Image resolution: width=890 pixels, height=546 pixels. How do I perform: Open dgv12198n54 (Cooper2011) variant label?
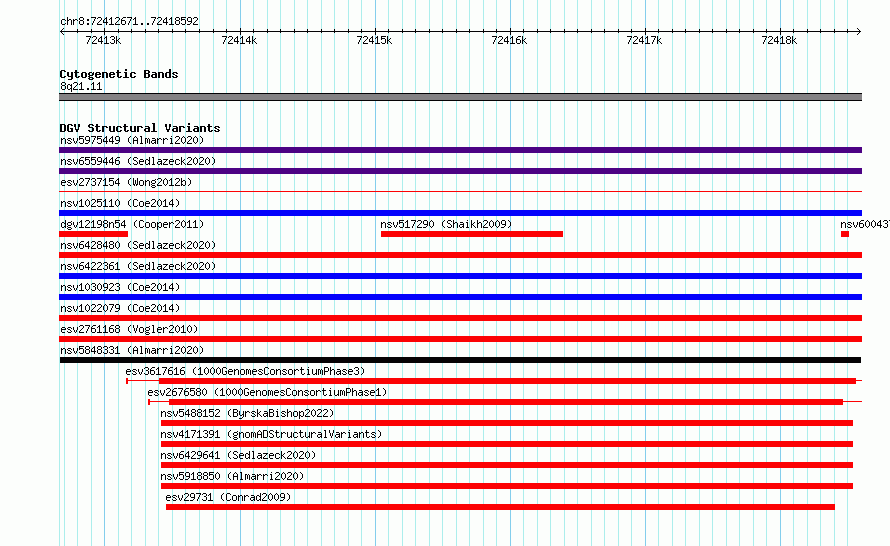pos(132,224)
